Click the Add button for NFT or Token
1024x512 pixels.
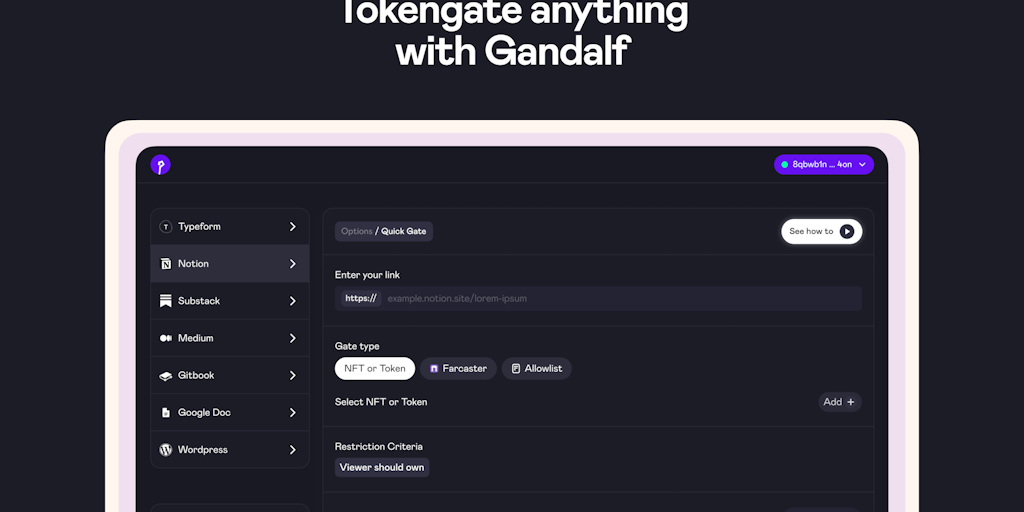(839, 402)
